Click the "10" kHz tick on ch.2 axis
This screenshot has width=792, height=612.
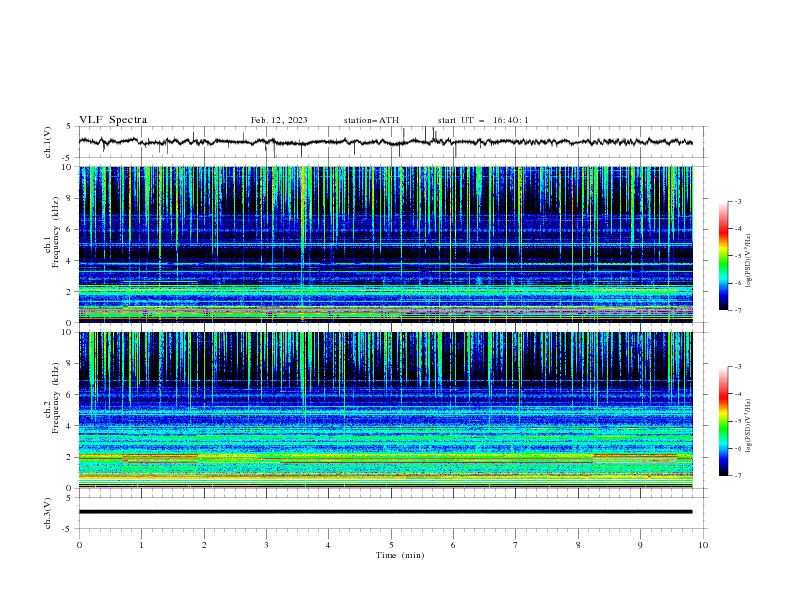click(67, 332)
